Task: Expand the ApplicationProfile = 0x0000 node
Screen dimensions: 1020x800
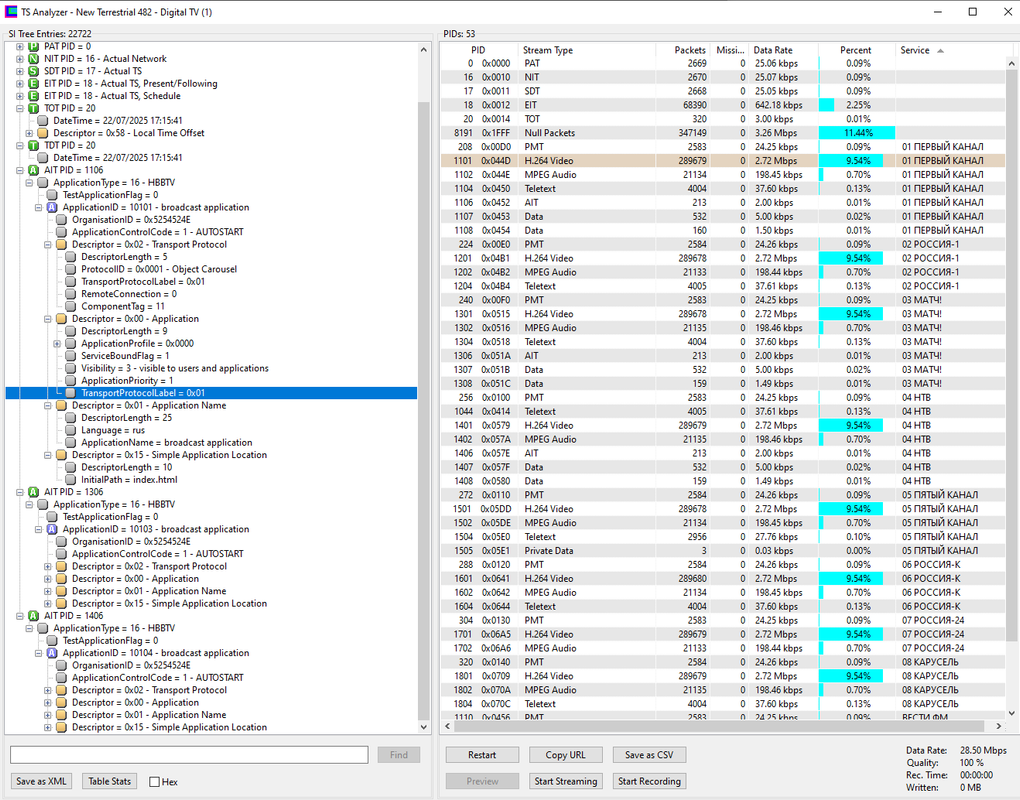Action: coord(57,344)
